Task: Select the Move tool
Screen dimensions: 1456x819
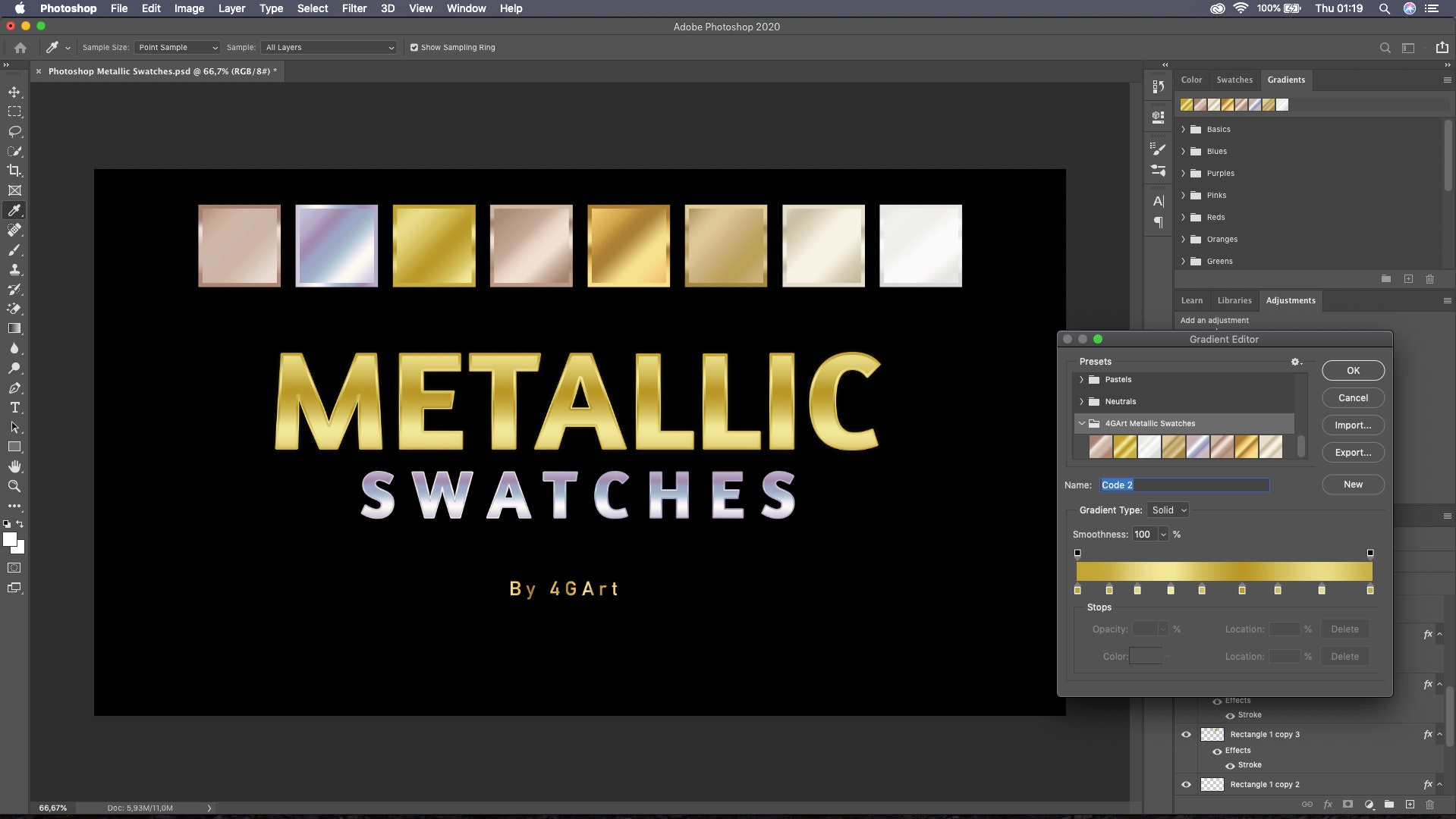Action: point(14,91)
